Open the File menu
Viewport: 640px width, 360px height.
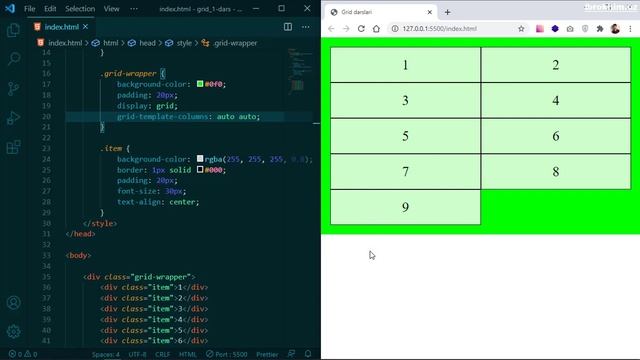point(30,9)
